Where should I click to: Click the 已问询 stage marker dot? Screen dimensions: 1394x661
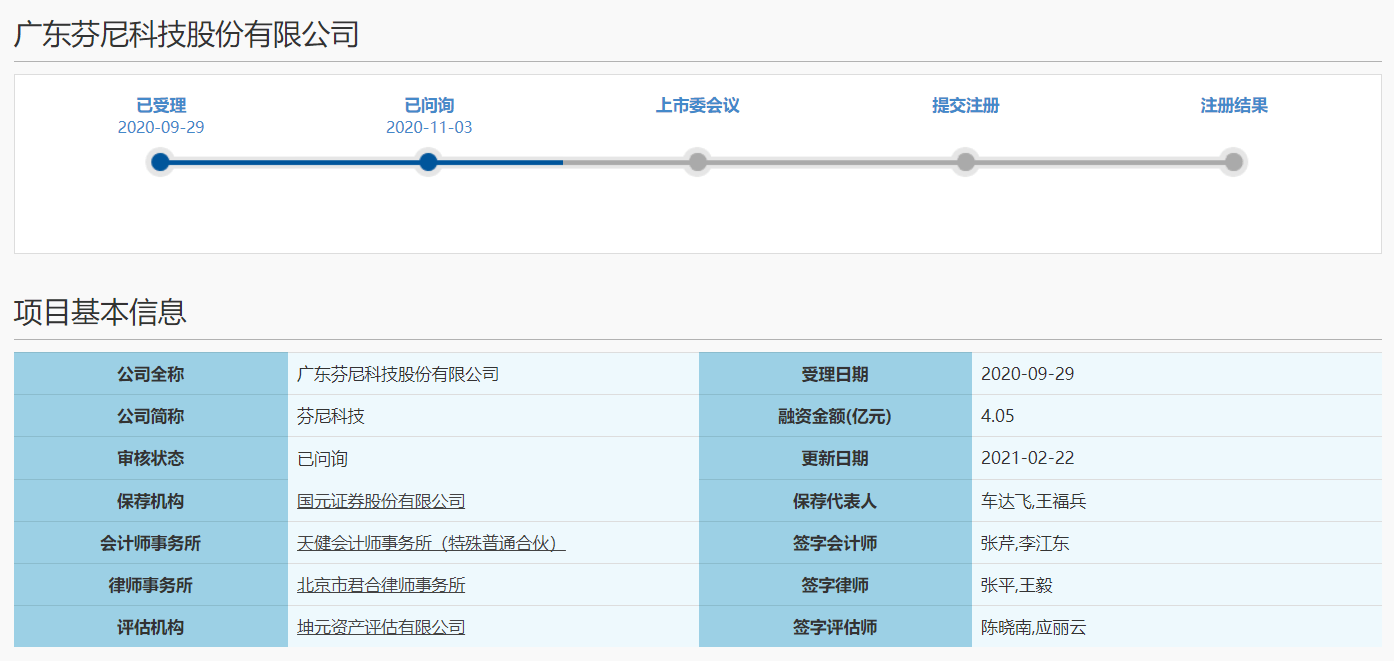click(x=428, y=162)
